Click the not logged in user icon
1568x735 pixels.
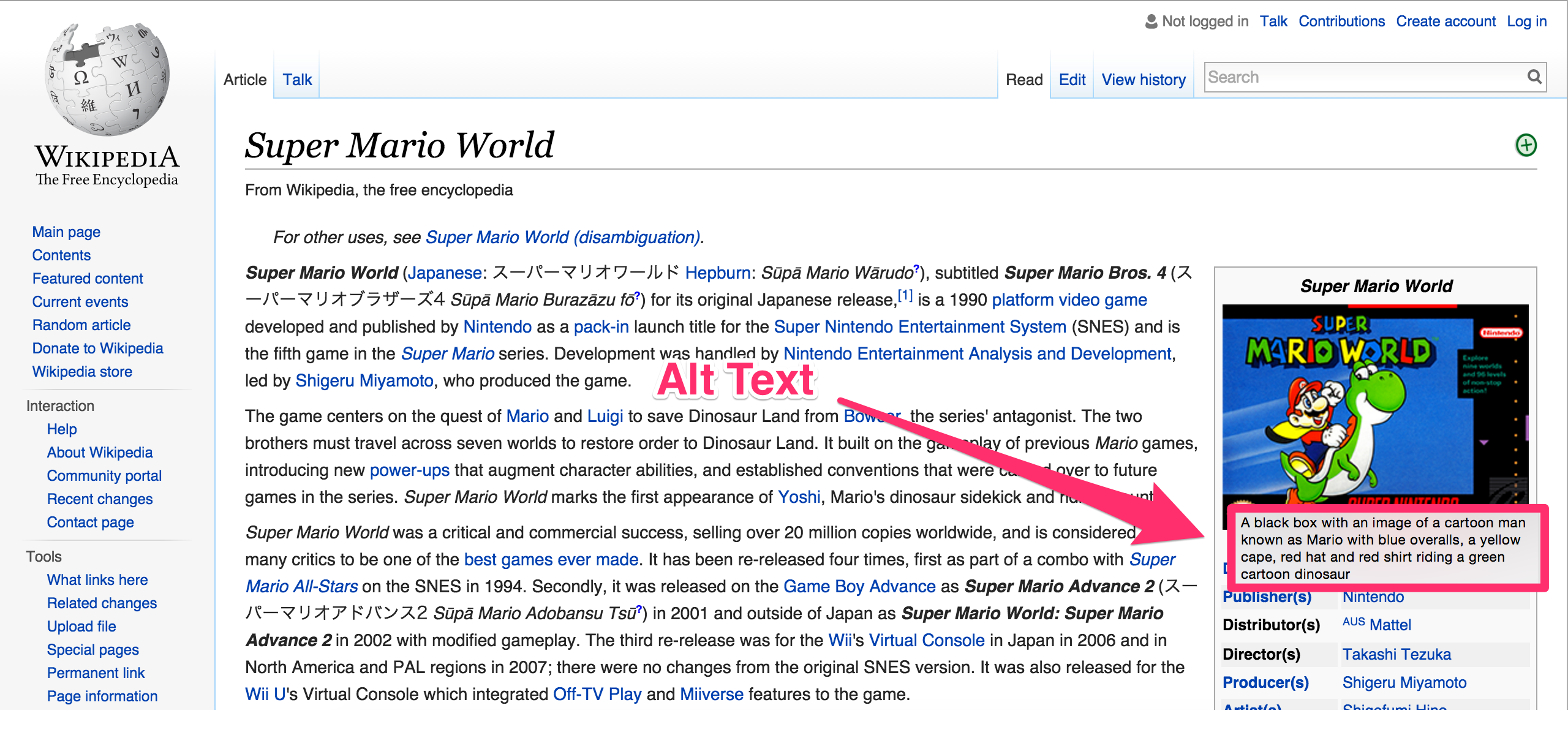pyautogui.click(x=1151, y=21)
